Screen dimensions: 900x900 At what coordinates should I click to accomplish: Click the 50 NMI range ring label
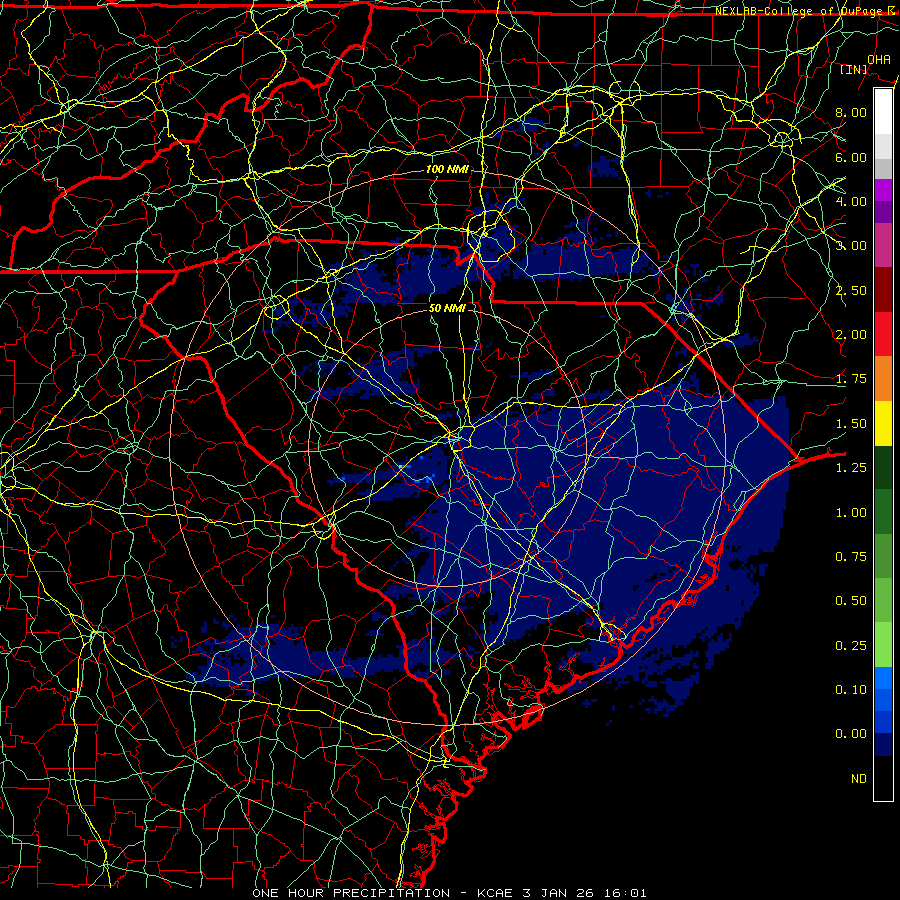pyautogui.click(x=447, y=308)
